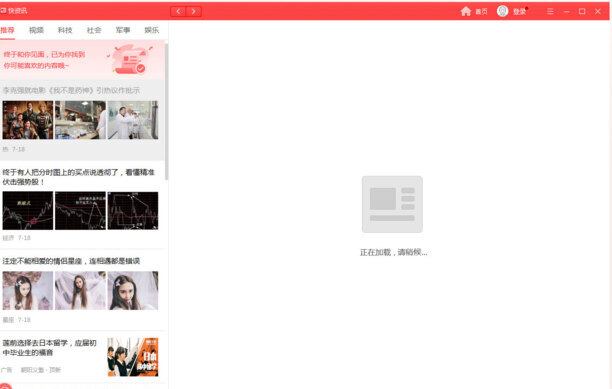Minimize the 快资讯 window
This screenshot has height=389, width=612.
(x=566, y=12)
